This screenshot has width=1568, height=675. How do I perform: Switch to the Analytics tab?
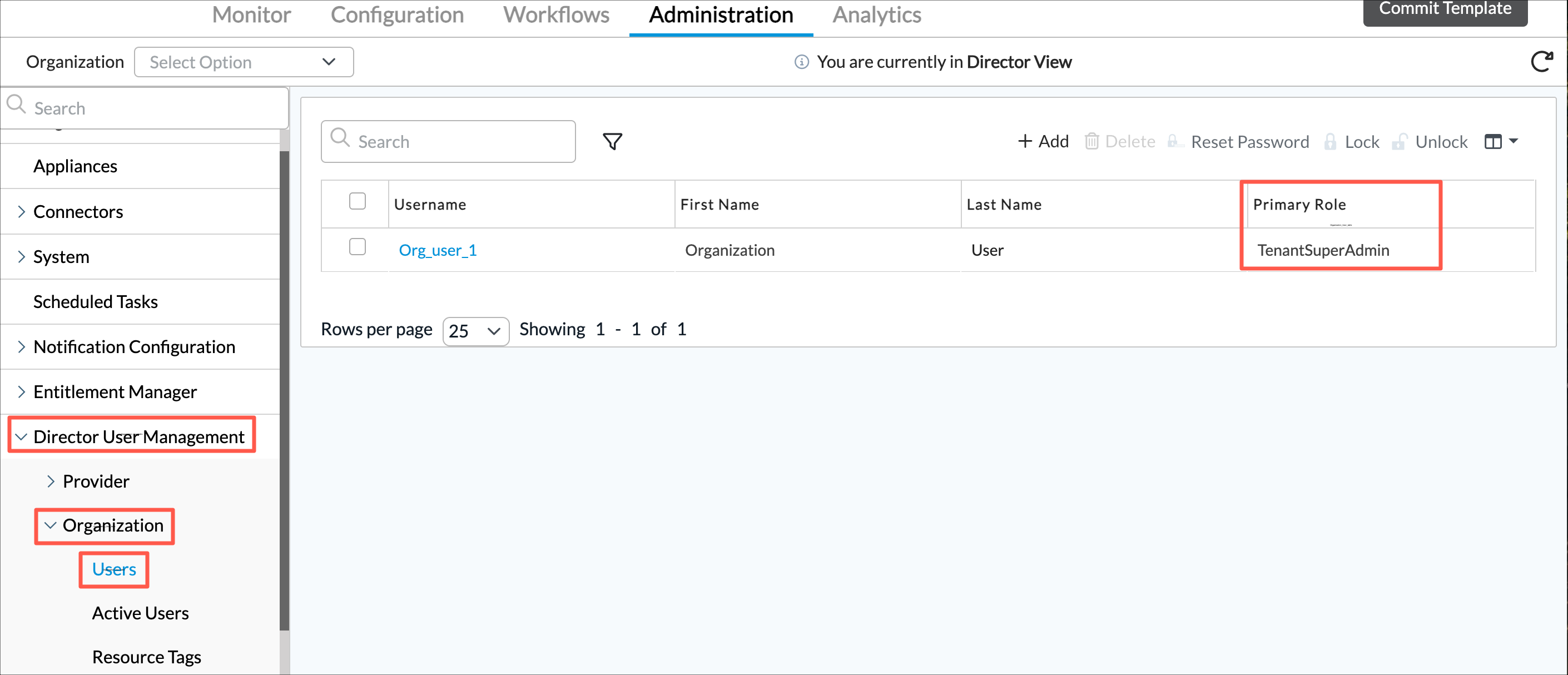[876, 14]
